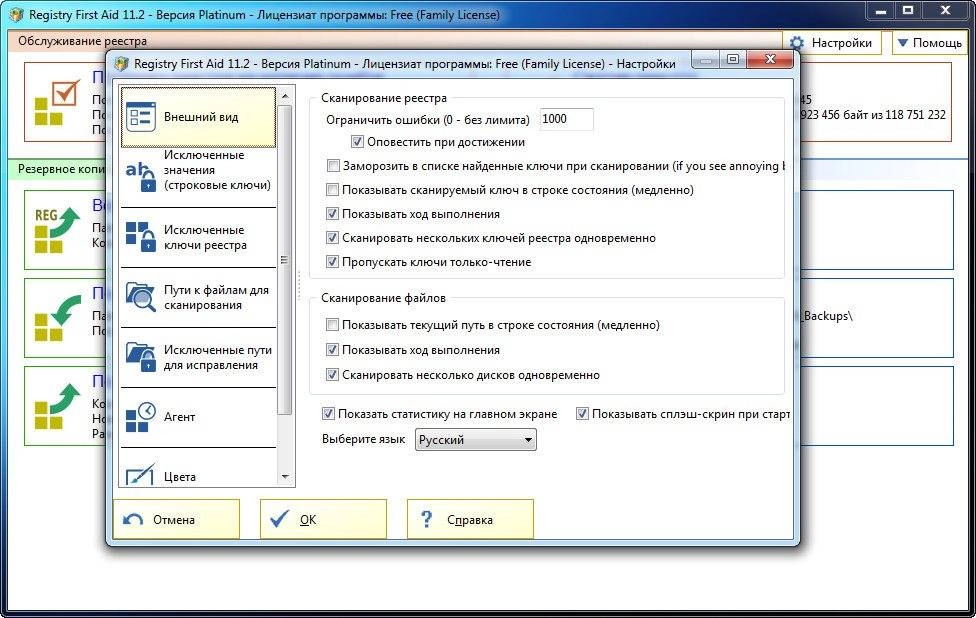Toggle Сканировать нескольких ключей реестра одновременно
This screenshot has height=618, width=976.
click(332, 238)
